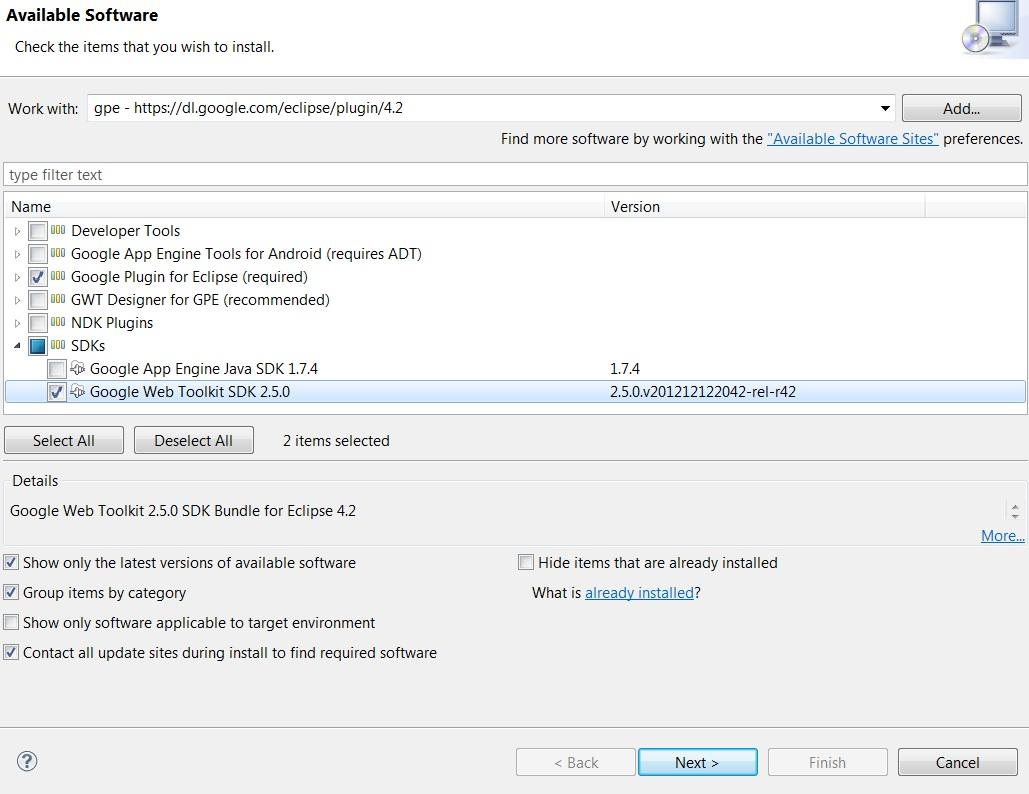Click the Google App Engine Tools category icon
The height and width of the screenshot is (794, 1029).
click(x=58, y=253)
